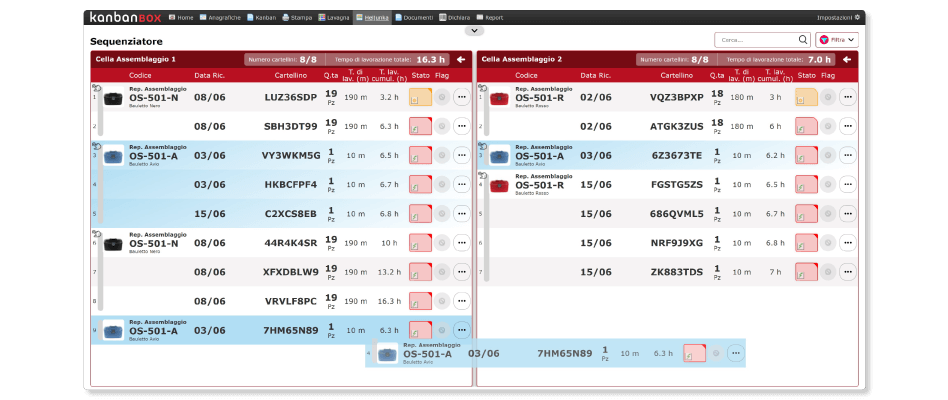Click the orange Stato card icon for VQZ3BPXP

pos(806,97)
